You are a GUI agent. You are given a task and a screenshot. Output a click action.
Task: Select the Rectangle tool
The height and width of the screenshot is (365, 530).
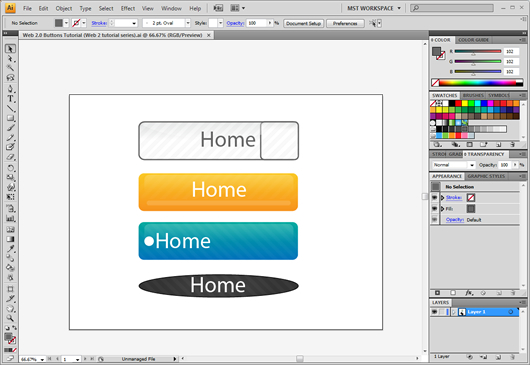(x=10, y=118)
